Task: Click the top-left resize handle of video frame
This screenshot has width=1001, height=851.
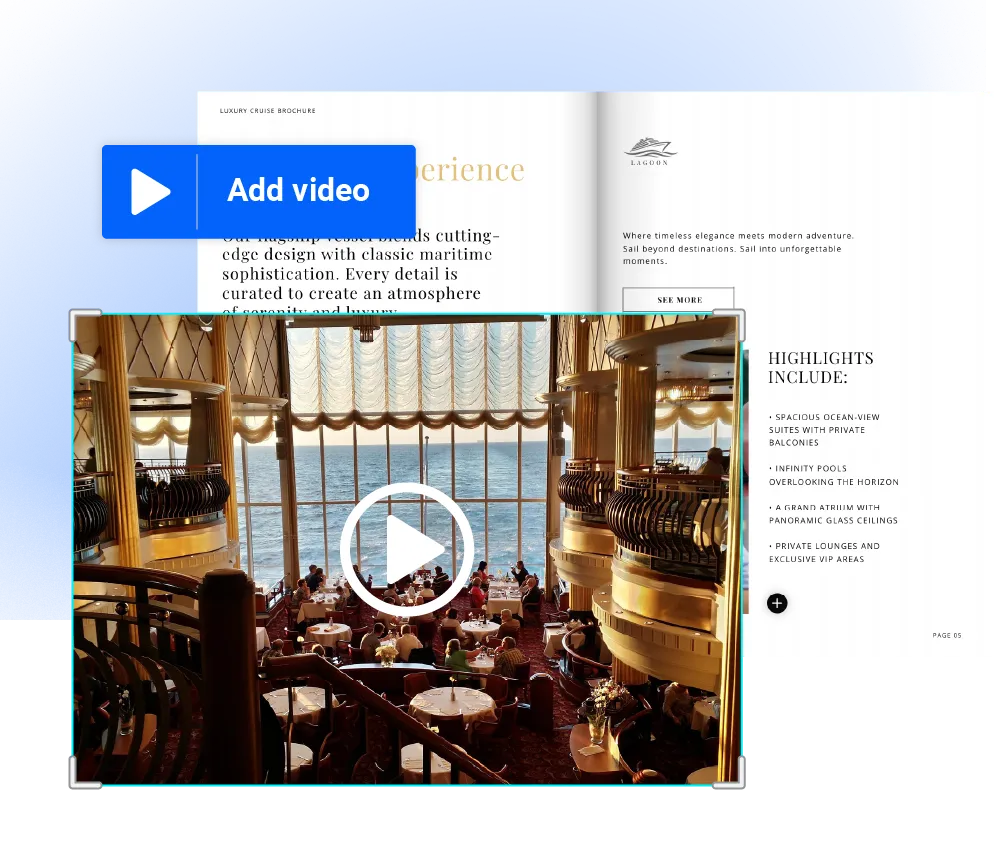Action: pos(82,323)
